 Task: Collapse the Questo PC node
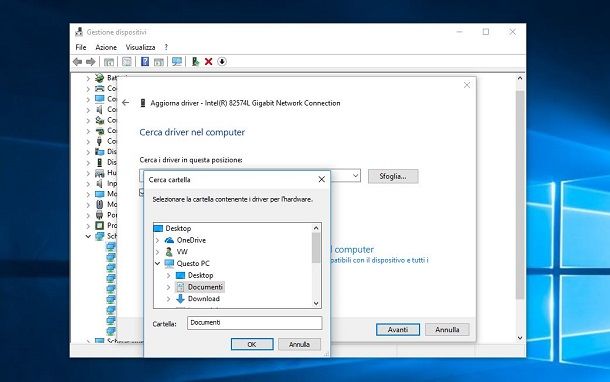158,263
